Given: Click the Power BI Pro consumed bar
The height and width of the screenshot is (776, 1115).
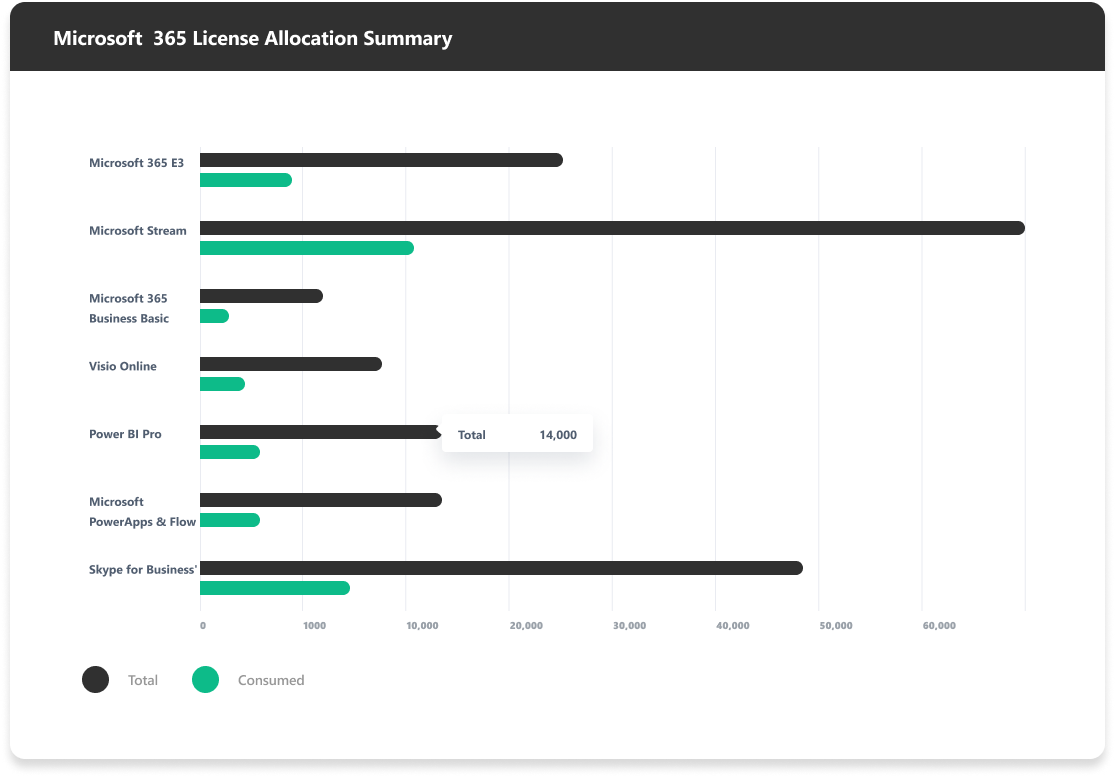Looking at the screenshot, I should coord(230,452).
